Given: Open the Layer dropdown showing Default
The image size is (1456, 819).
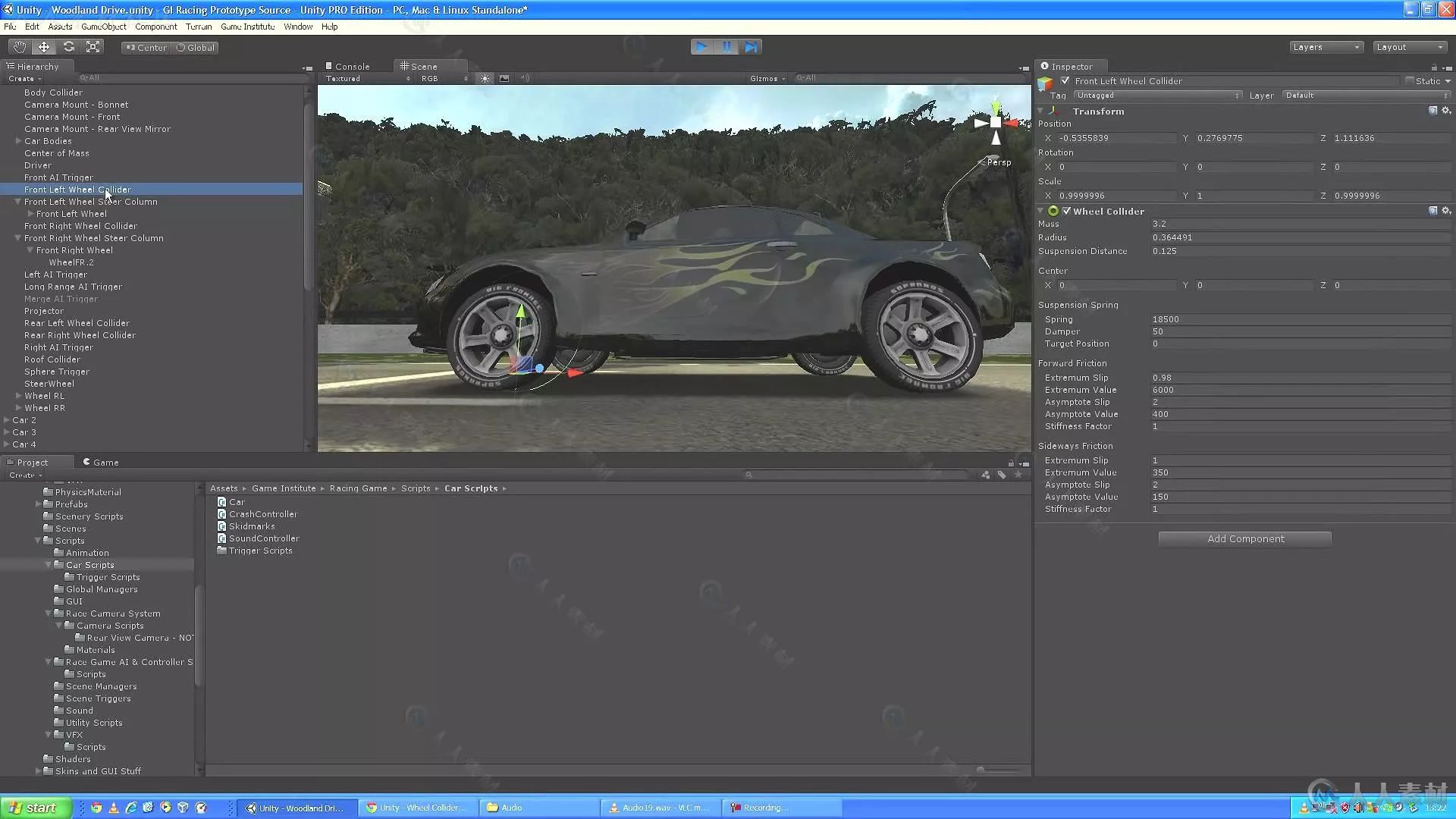Looking at the screenshot, I should (1366, 96).
